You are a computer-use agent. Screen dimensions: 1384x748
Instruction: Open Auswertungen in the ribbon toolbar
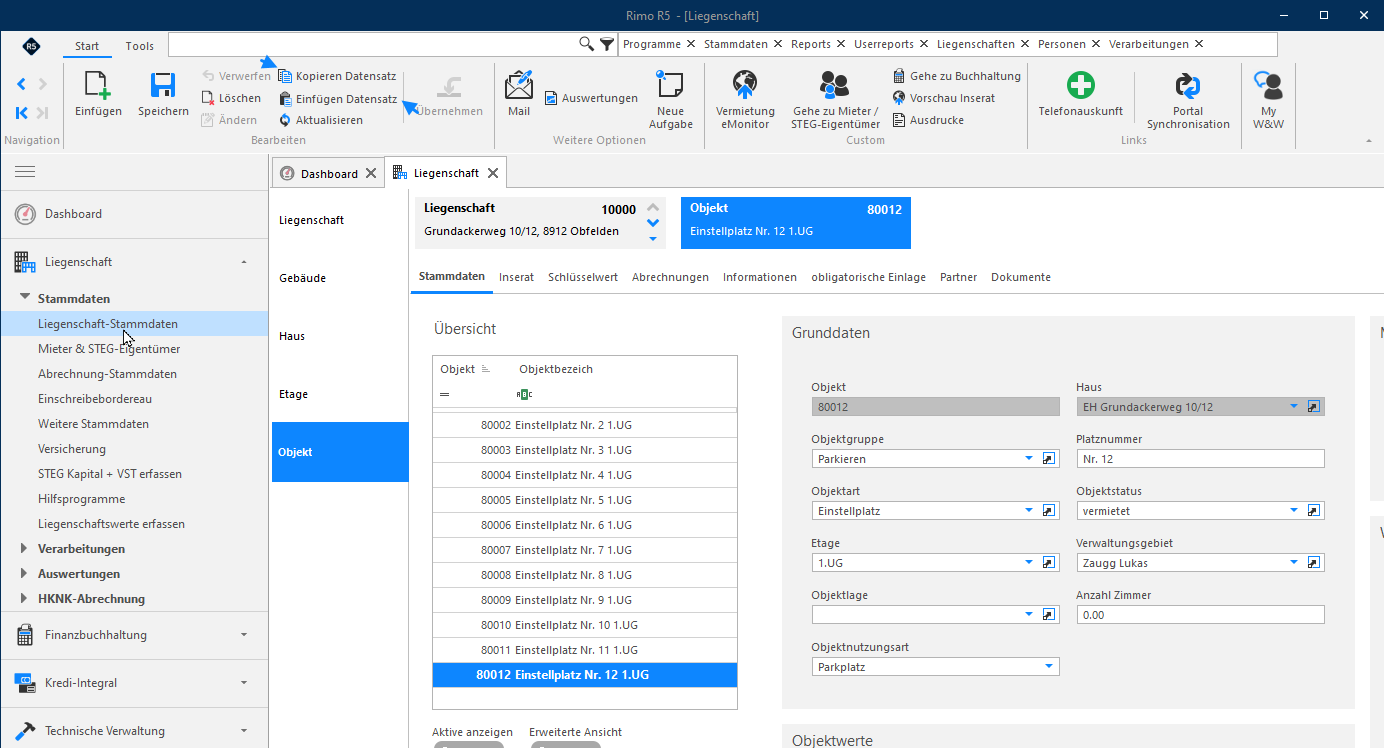coord(591,98)
